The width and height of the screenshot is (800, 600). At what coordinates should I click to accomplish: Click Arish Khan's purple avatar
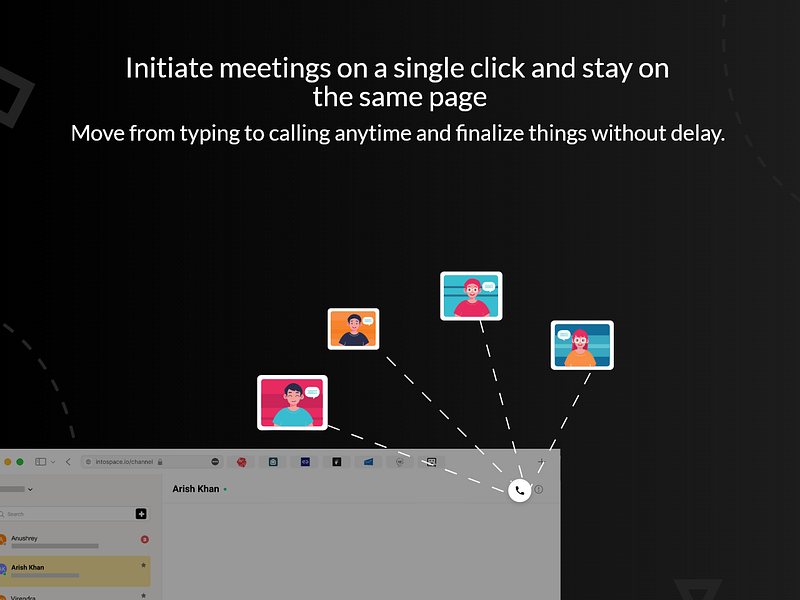click(x=2, y=569)
